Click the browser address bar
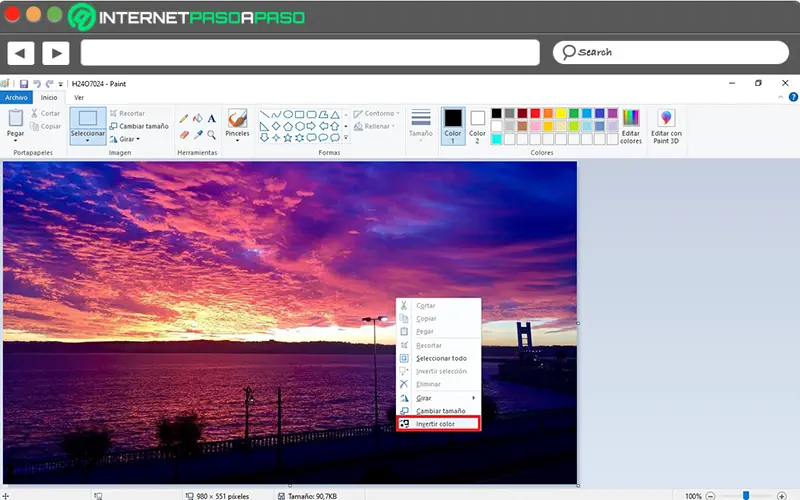 pyautogui.click(x=310, y=53)
